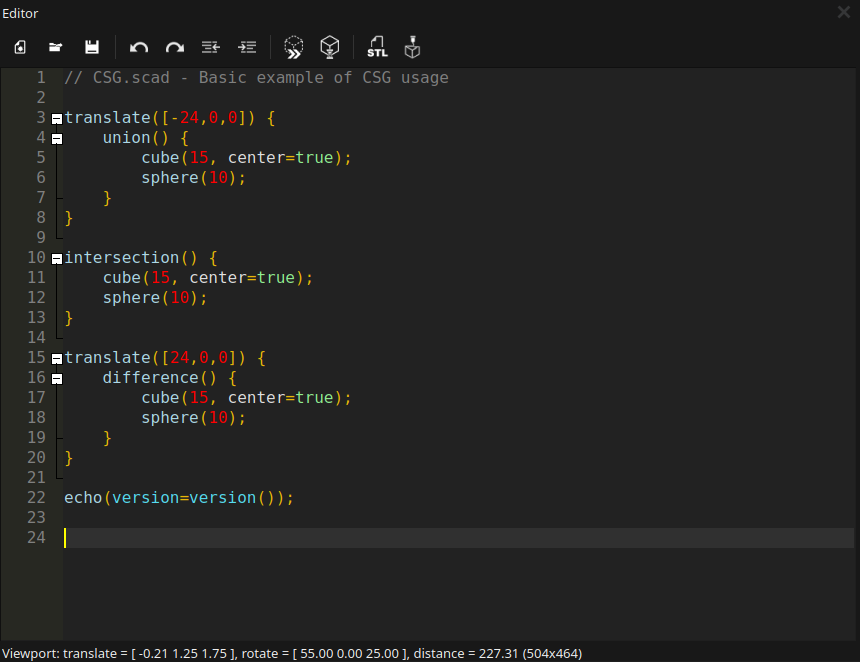Place the cursor on the echo(version=version()) line
Viewport: 860px width, 662px height.
click(x=180, y=498)
